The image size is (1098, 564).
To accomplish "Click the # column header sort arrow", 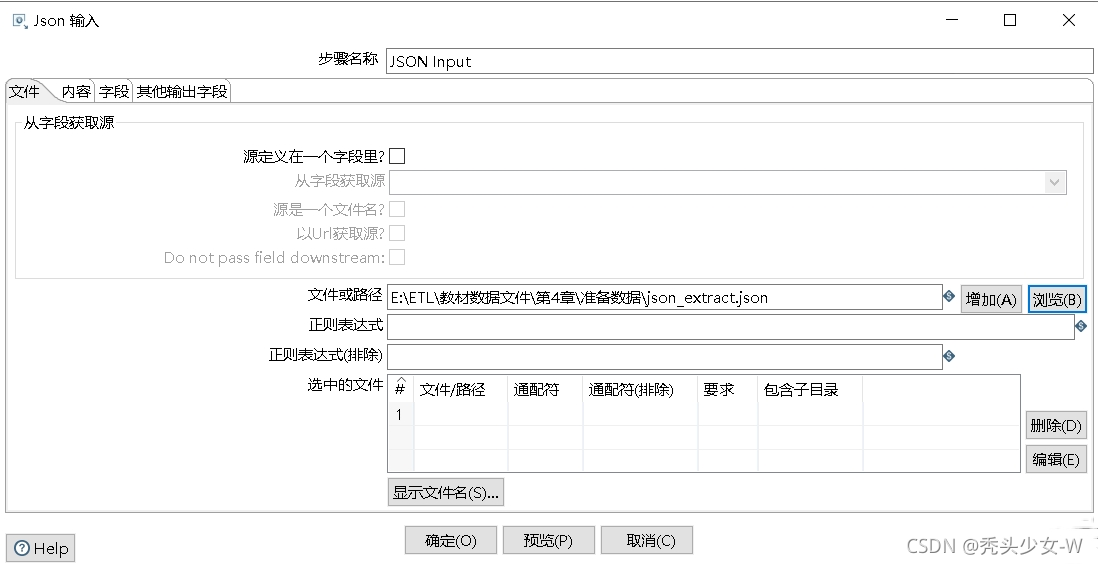I will 401,381.
